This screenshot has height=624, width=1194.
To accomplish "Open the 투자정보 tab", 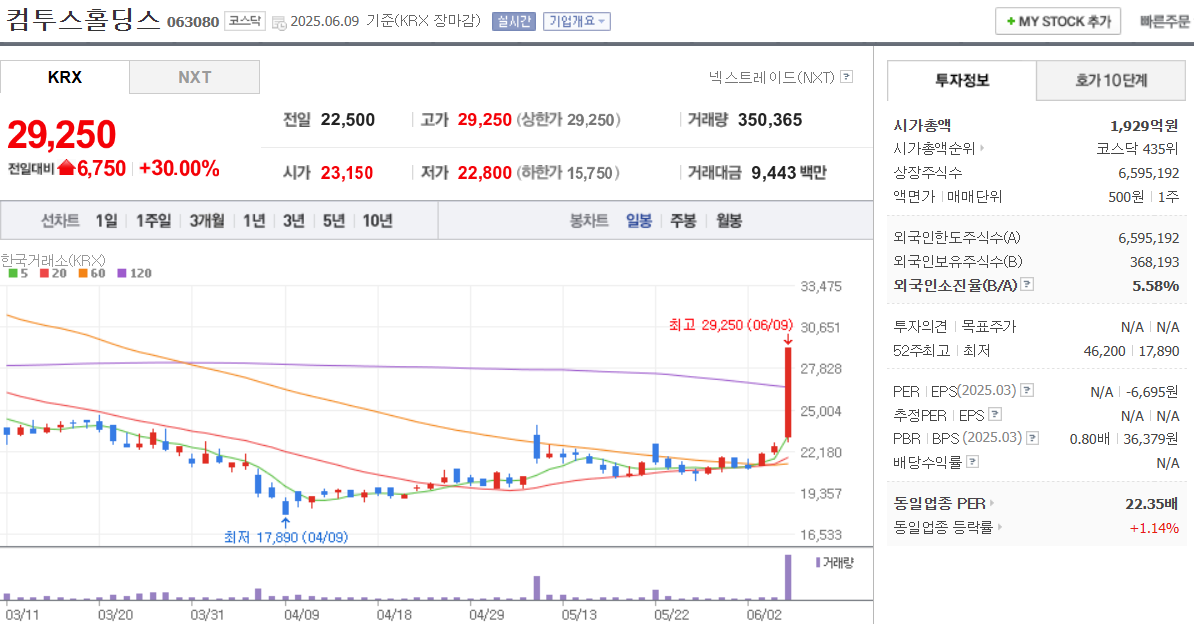I will [x=962, y=80].
